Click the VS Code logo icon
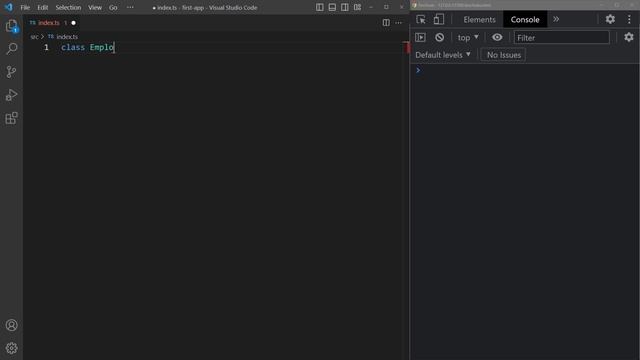The height and width of the screenshot is (360, 640). [9, 7]
